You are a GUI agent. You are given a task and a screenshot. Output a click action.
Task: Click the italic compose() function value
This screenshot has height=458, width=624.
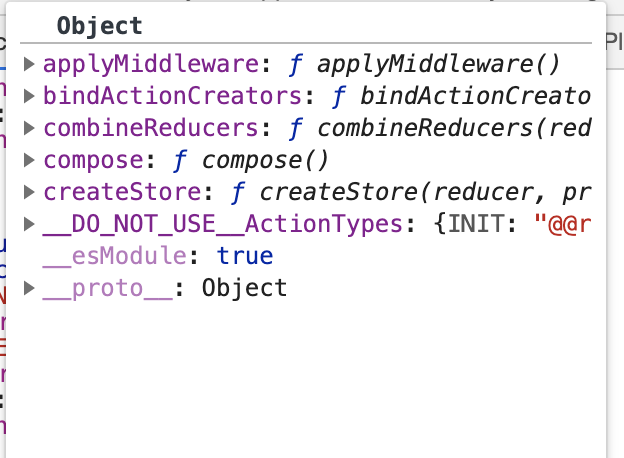(x=265, y=161)
